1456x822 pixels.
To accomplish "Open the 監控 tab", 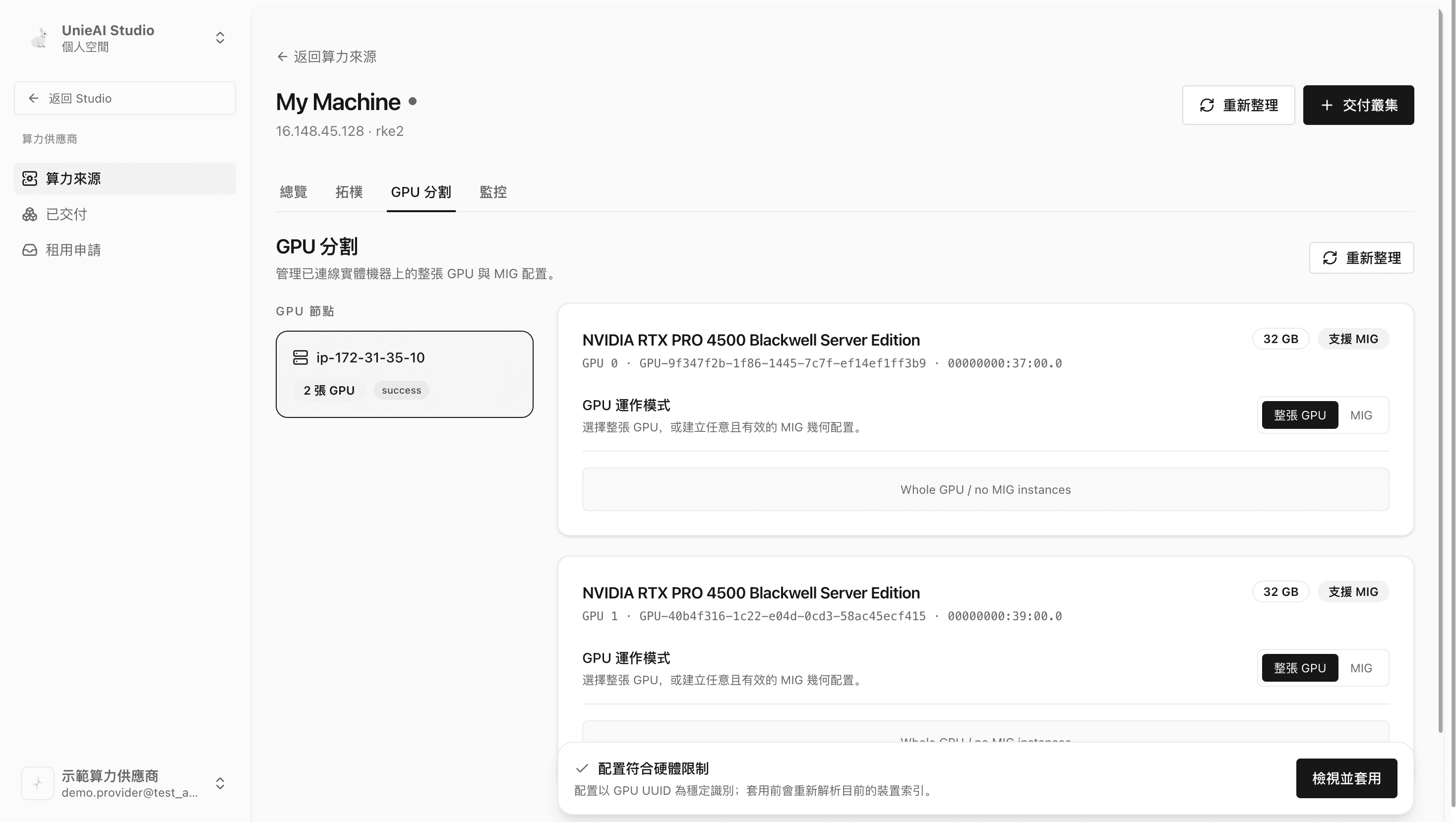I will [x=492, y=192].
